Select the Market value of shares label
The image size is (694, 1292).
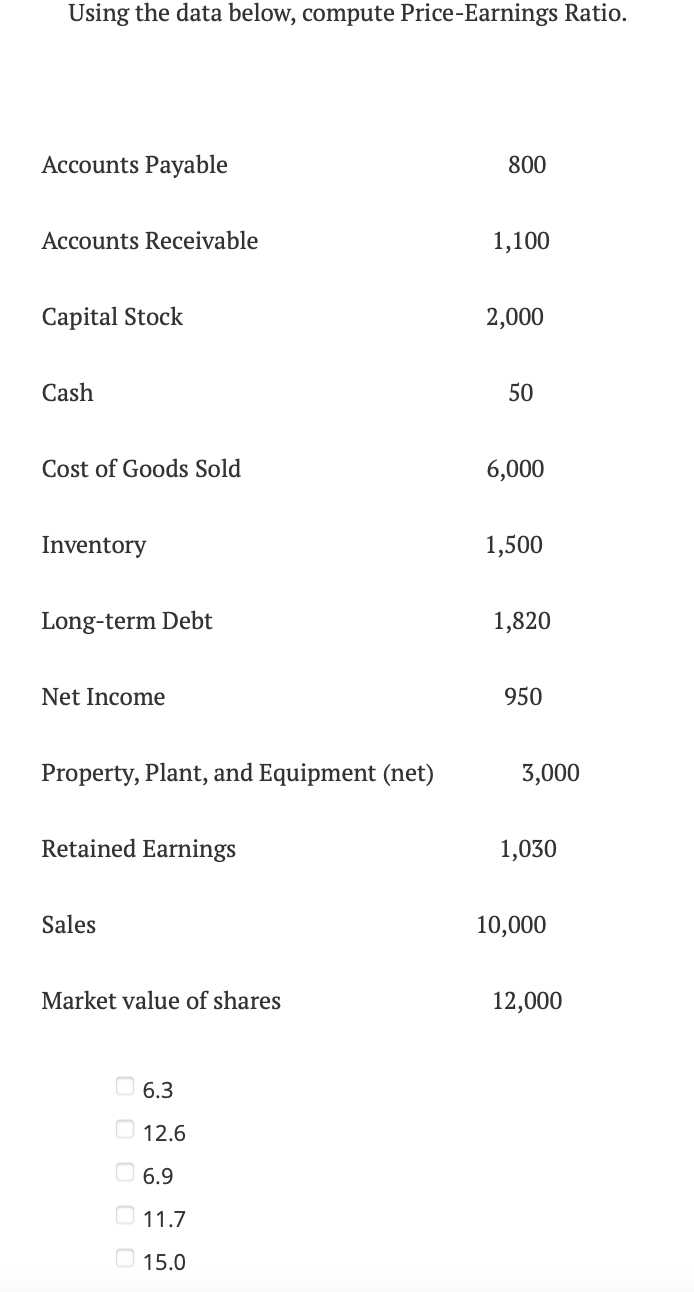(x=161, y=1001)
